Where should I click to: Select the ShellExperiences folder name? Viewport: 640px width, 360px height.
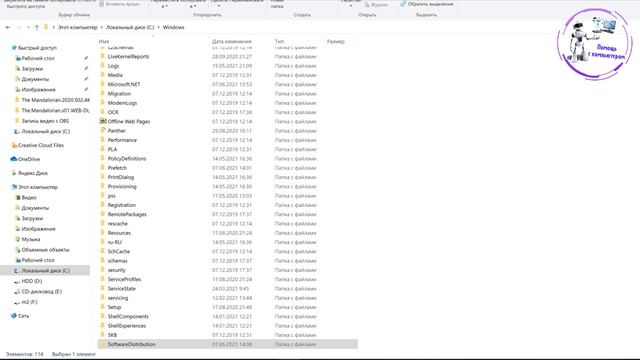click(x=127, y=326)
